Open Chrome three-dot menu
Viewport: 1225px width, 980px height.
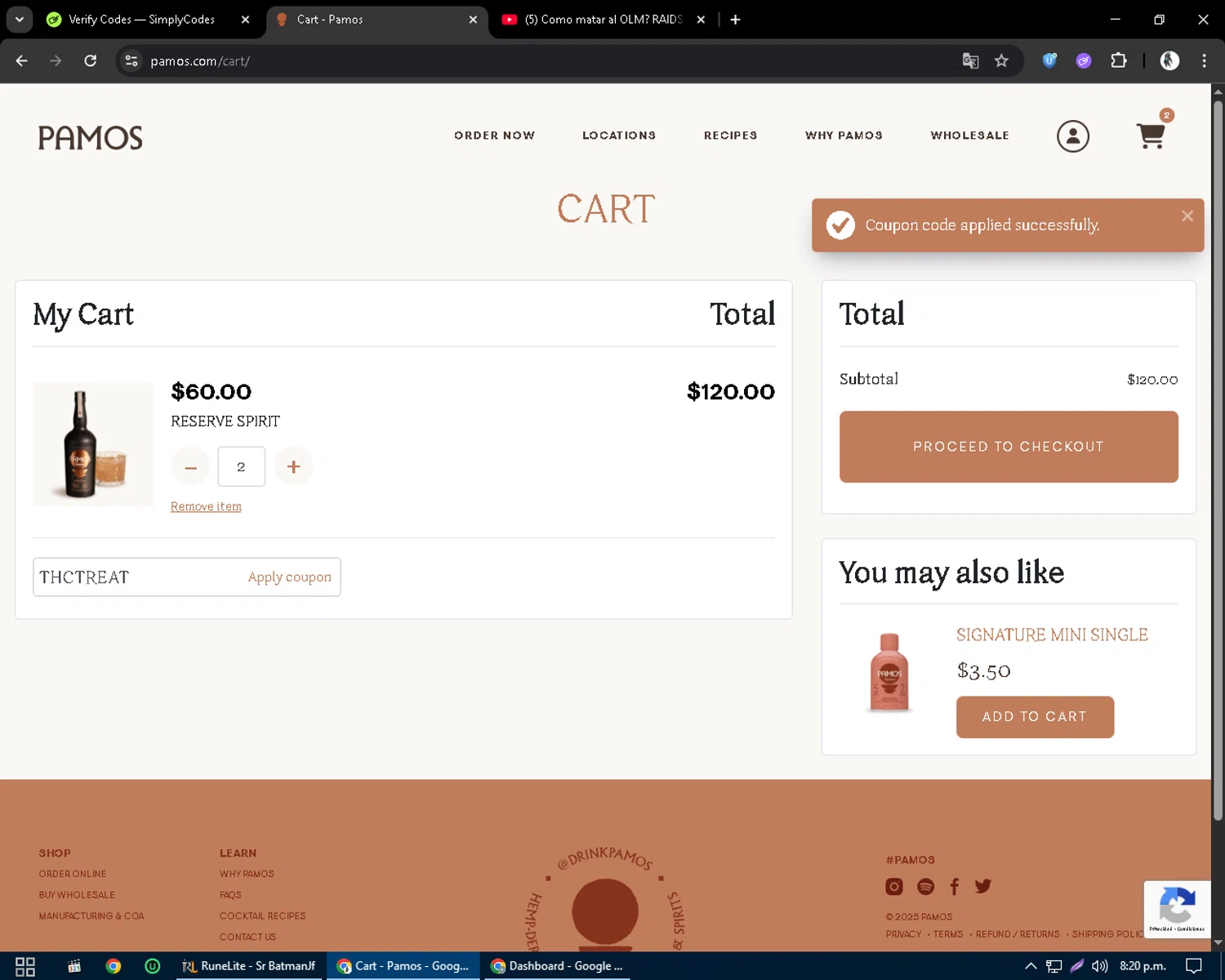tap(1204, 60)
